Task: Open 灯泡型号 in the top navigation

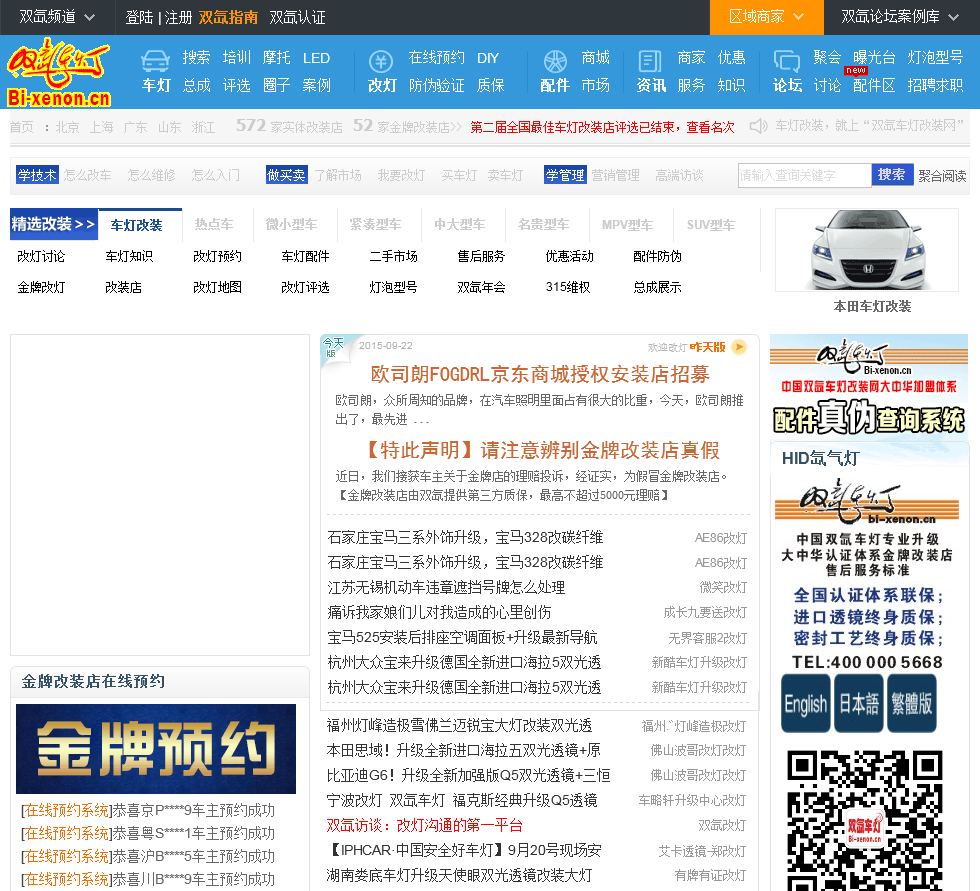Action: tap(935, 57)
